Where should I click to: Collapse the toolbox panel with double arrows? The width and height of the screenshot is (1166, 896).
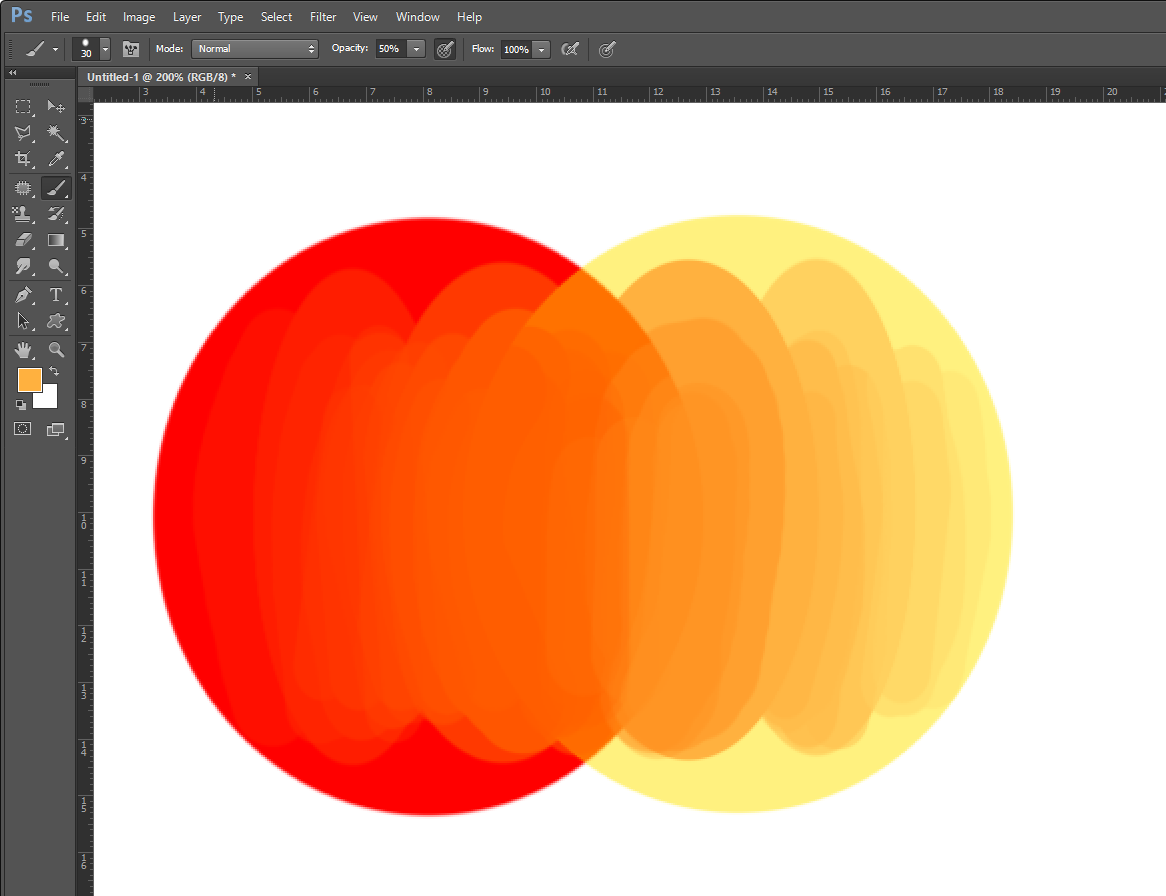coord(13,73)
